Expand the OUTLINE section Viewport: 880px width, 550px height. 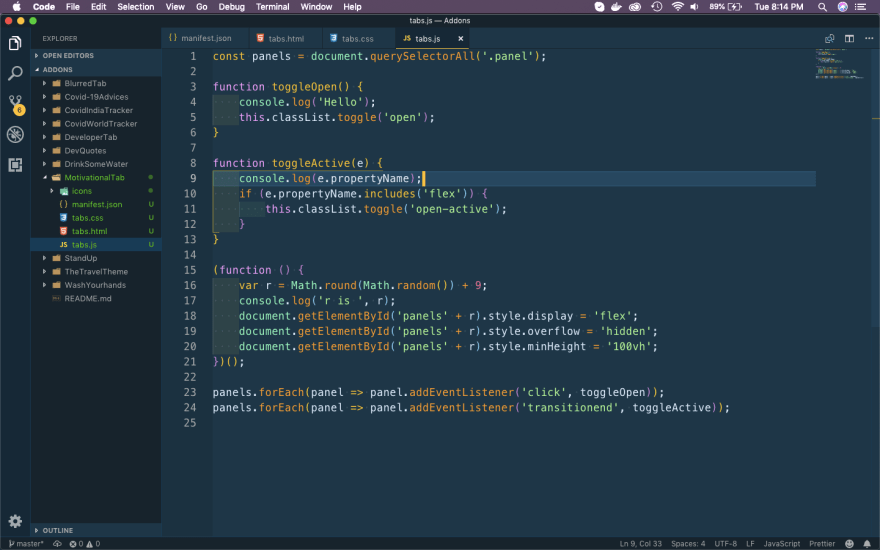click(x=96, y=530)
